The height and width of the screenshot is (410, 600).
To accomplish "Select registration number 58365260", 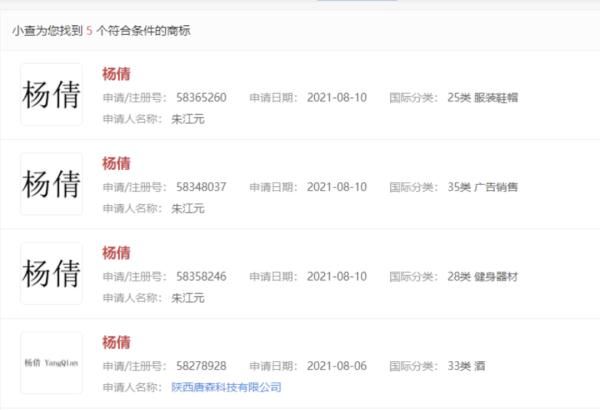I will pos(201,98).
